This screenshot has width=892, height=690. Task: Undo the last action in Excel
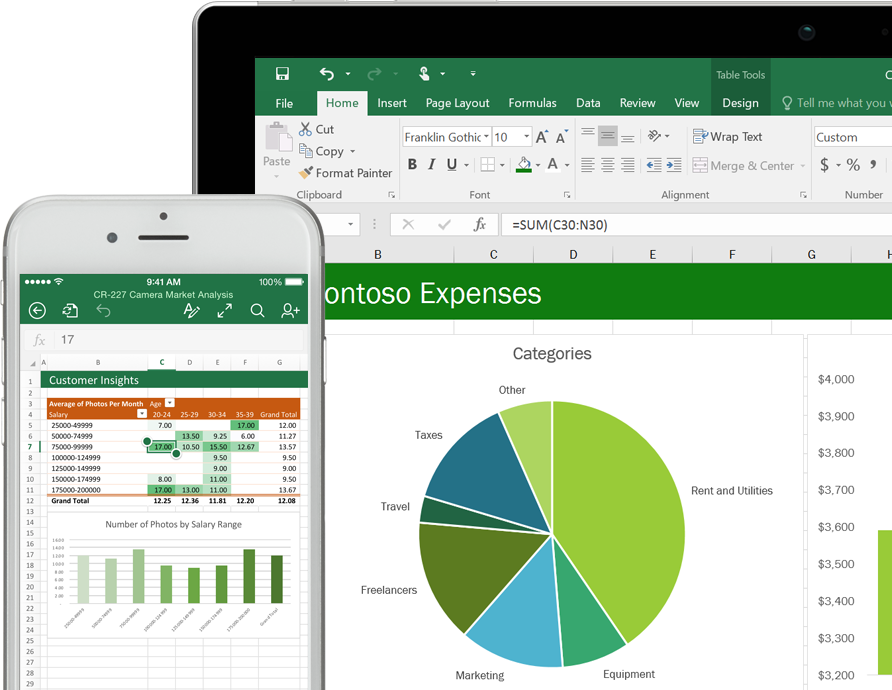pos(327,73)
